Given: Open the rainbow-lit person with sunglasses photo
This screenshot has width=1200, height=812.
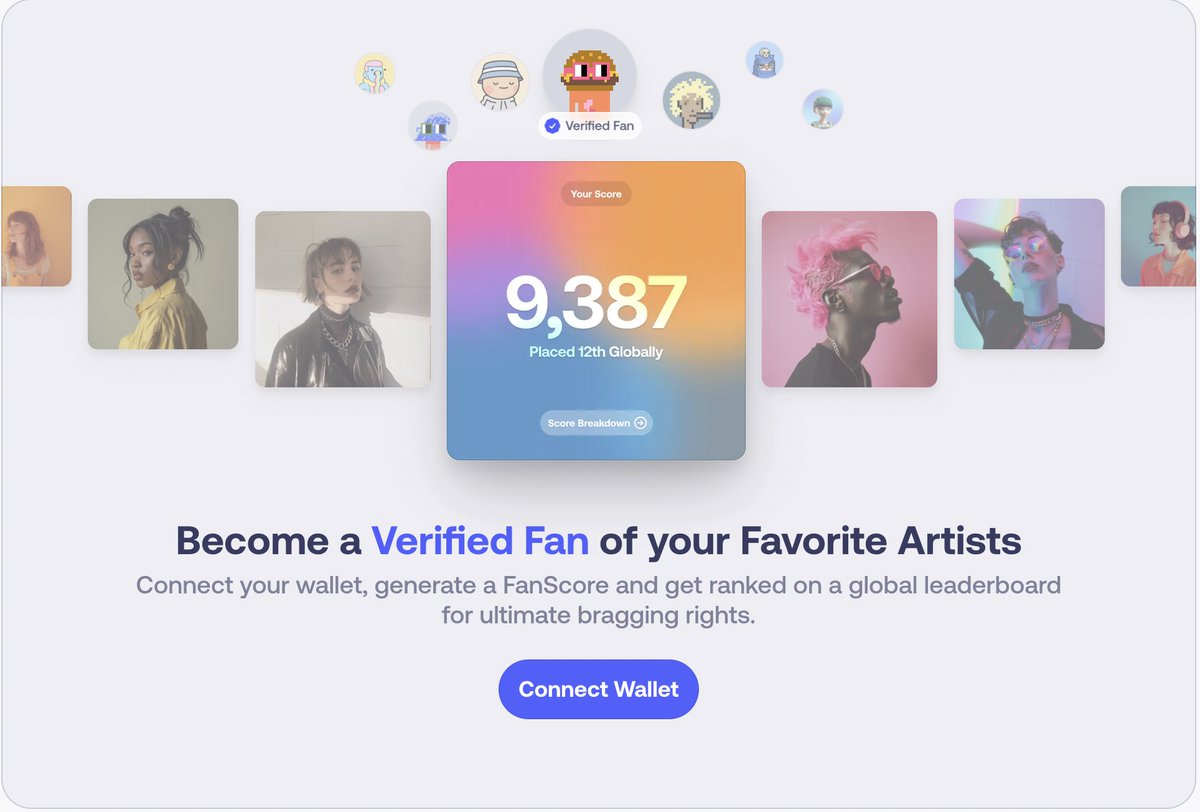Looking at the screenshot, I should 1029,274.
